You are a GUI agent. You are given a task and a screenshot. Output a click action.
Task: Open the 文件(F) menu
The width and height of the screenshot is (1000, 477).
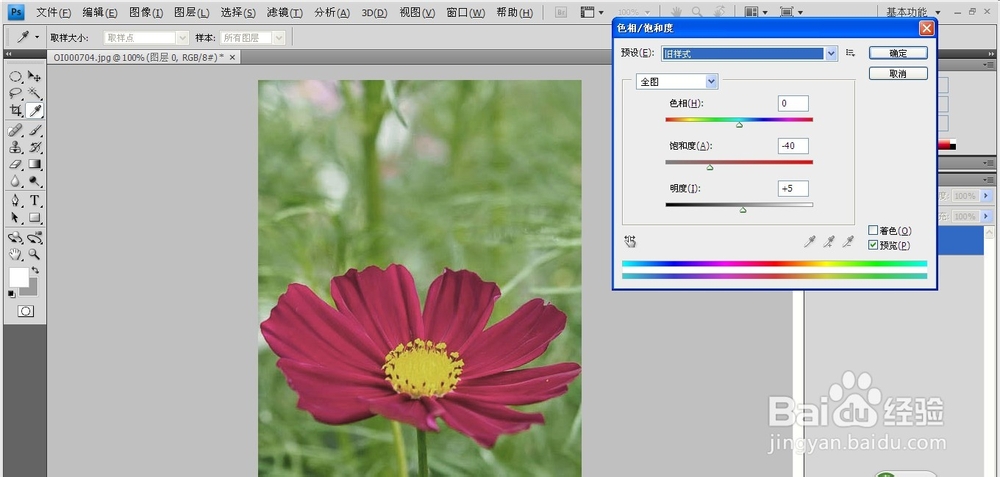[x=54, y=13]
